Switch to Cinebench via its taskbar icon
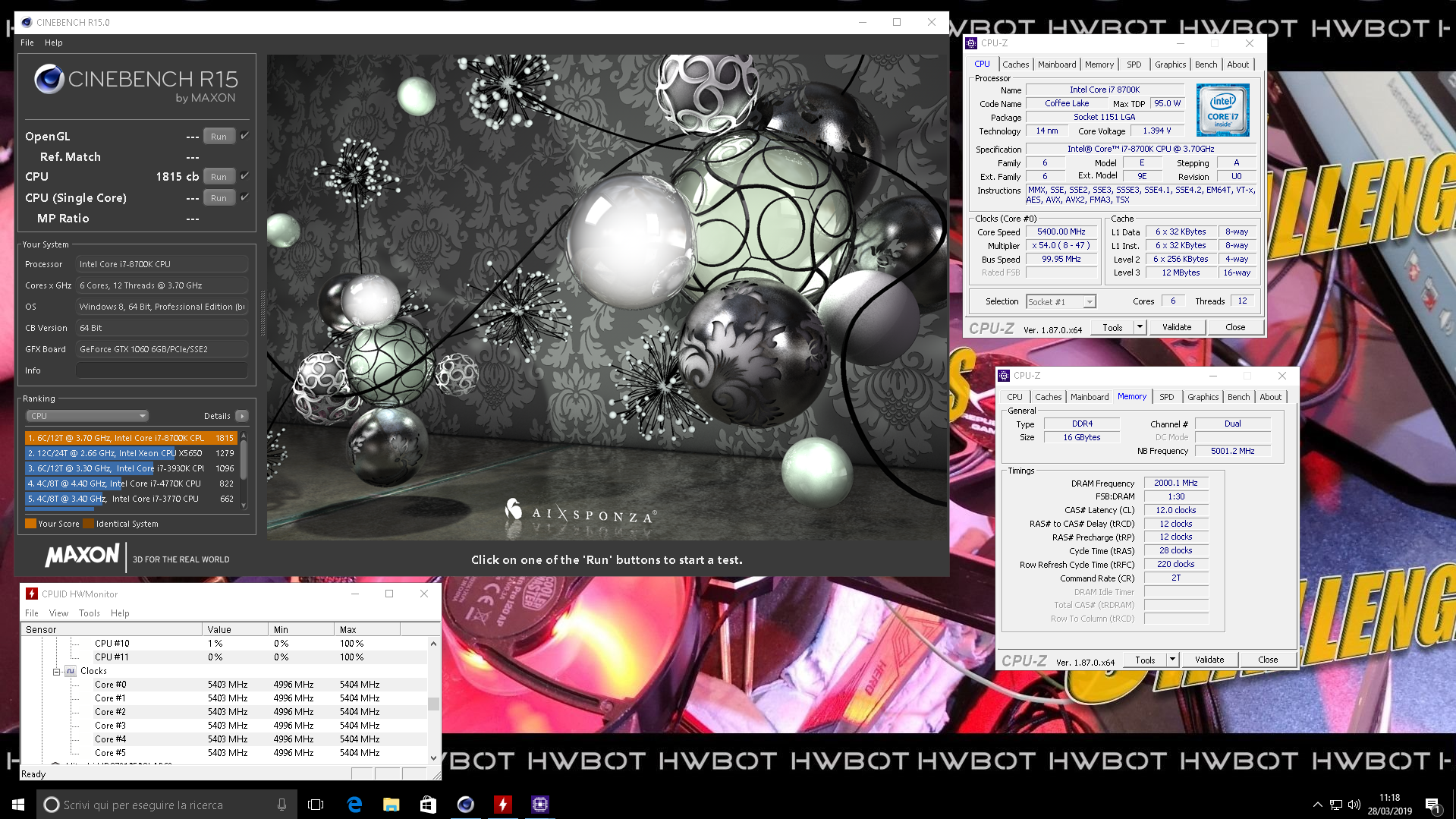 (x=465, y=805)
